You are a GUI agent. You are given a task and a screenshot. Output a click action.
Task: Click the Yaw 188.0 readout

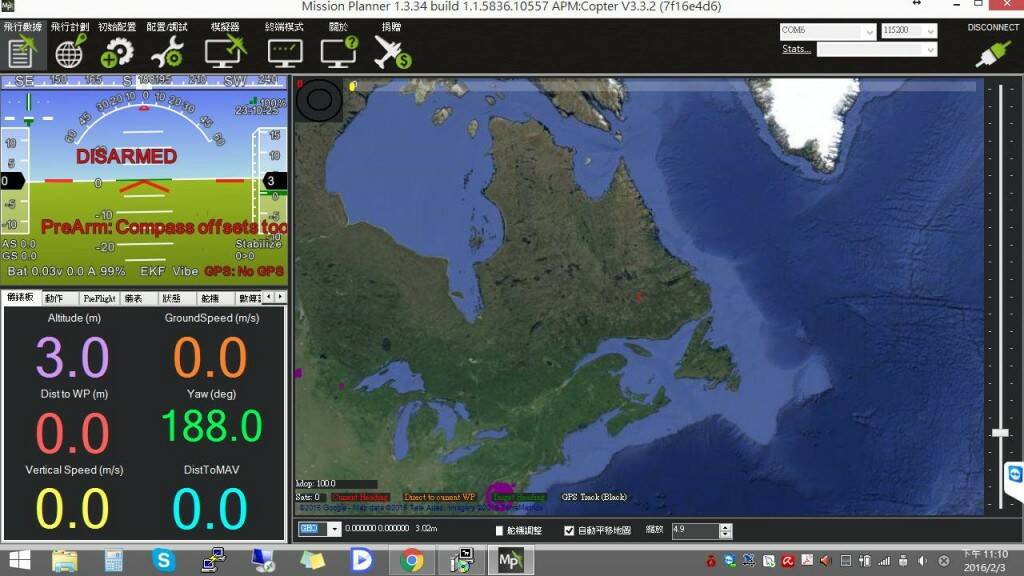coord(212,426)
